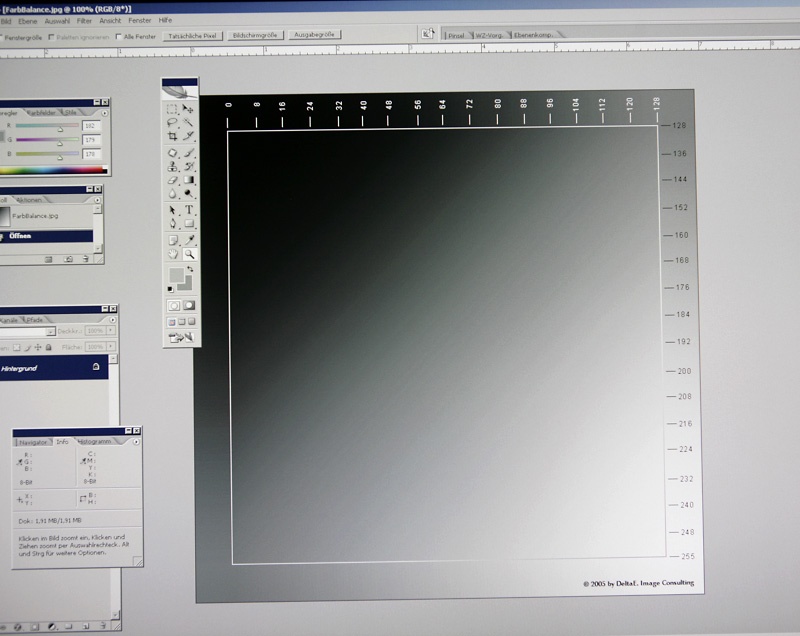Swap foreground and background colors
The width and height of the screenshot is (800, 636).
pyautogui.click(x=190, y=270)
